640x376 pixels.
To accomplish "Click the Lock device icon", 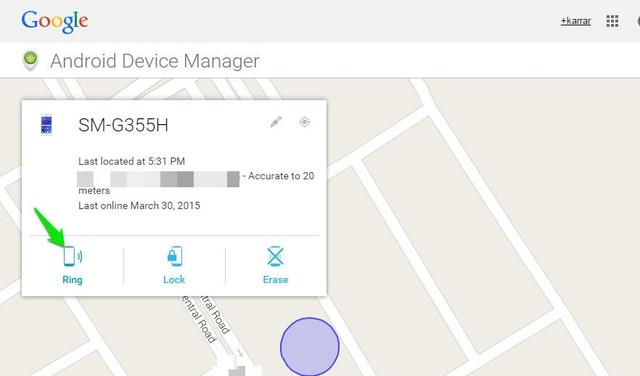I will coord(175,256).
